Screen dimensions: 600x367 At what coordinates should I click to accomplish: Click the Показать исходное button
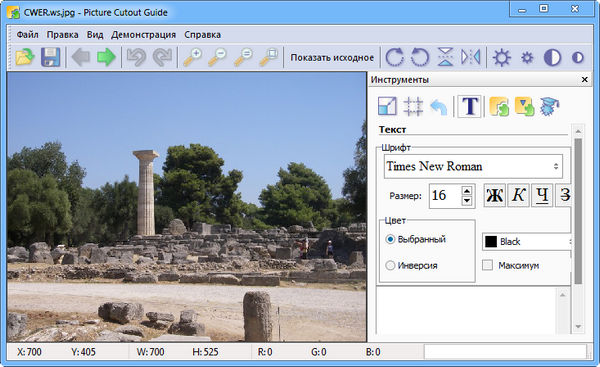pyautogui.click(x=332, y=58)
